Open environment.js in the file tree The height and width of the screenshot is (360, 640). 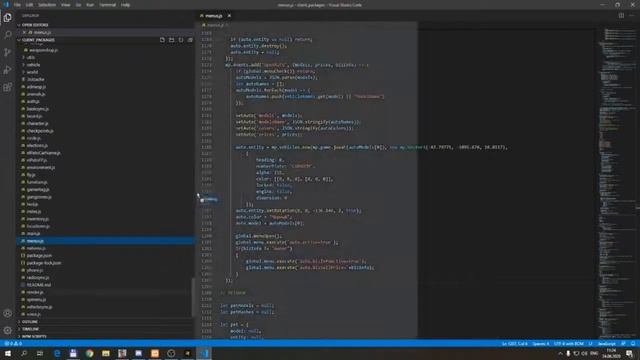tap(41, 167)
